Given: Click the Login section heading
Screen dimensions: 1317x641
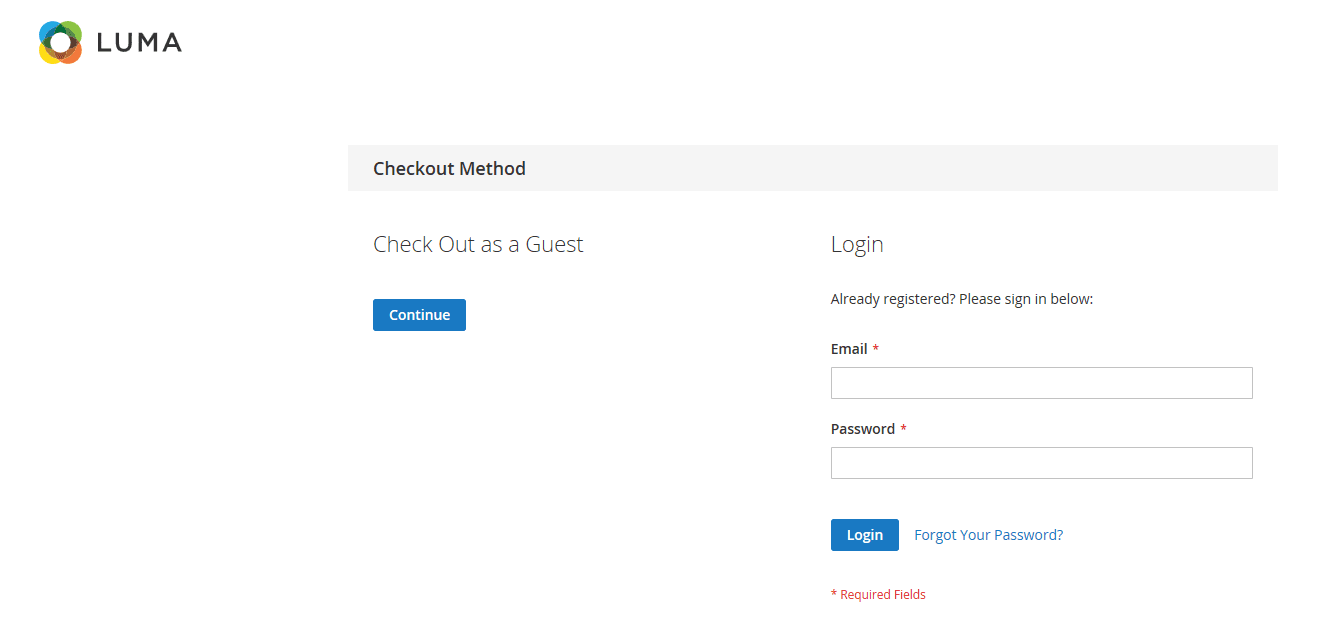Looking at the screenshot, I should tap(857, 245).
